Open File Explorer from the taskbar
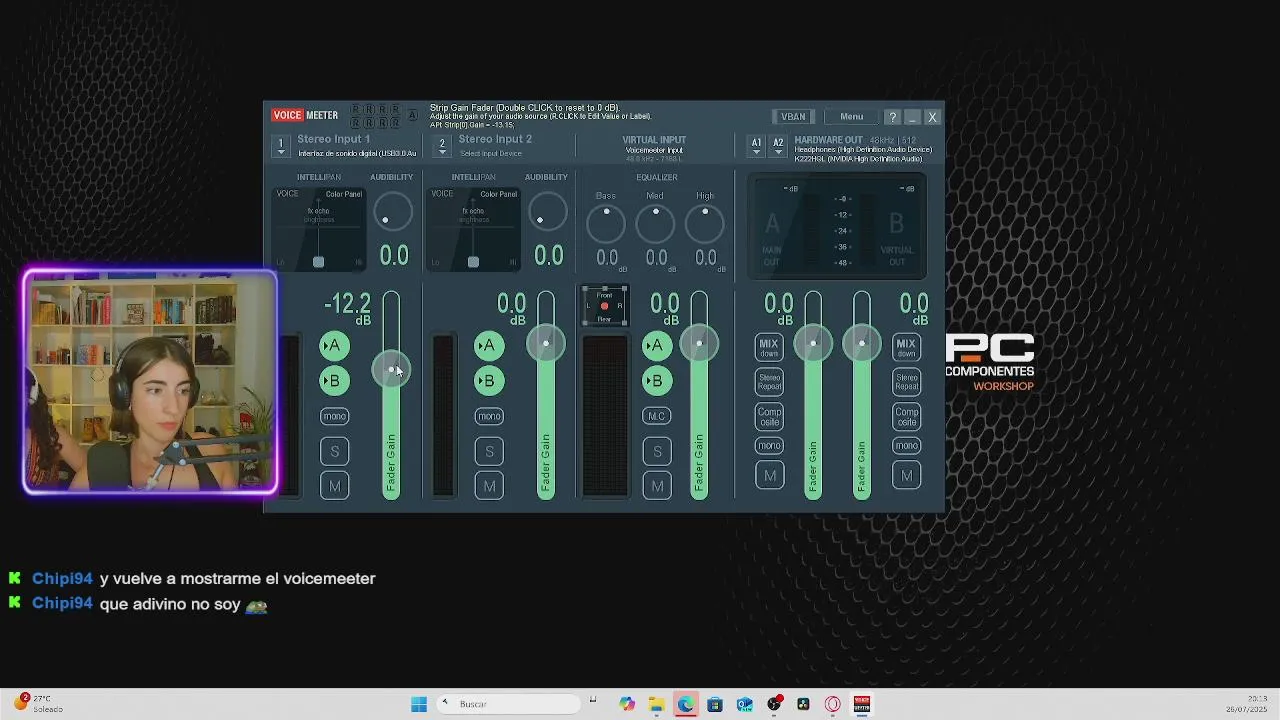Viewport: 1280px width, 720px height. 656,704
